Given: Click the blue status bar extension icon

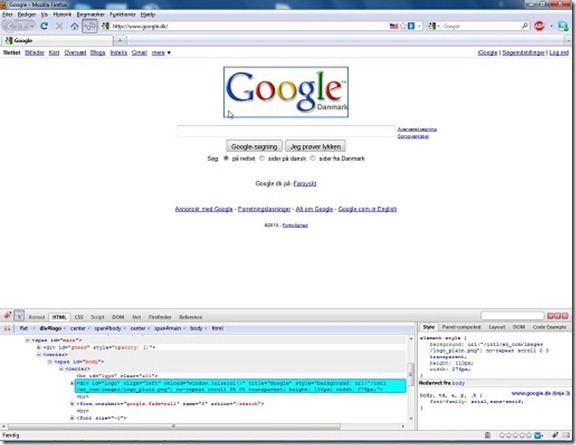Looking at the screenshot, I should pos(538,435).
